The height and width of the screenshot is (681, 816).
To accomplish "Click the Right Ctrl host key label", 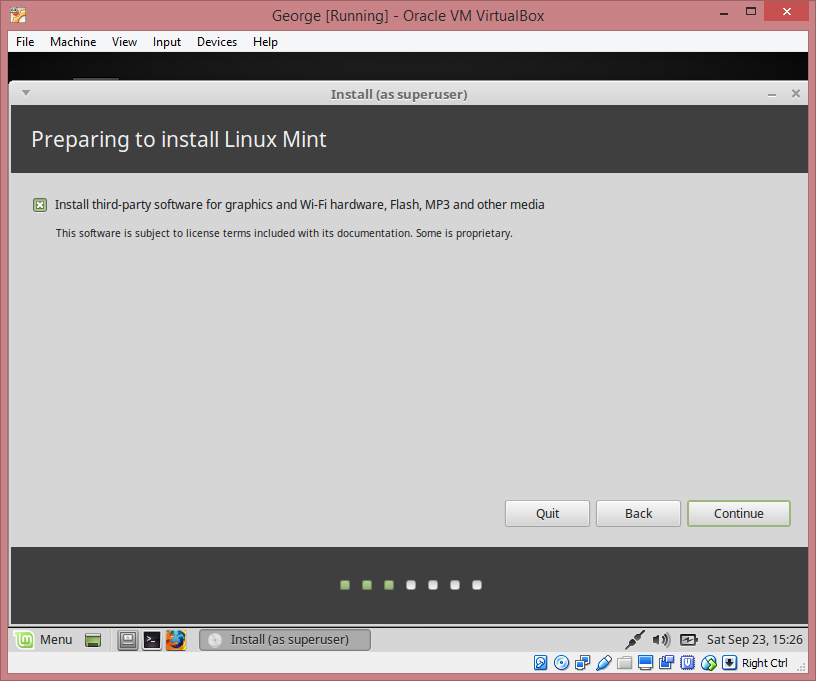I will click(764, 663).
